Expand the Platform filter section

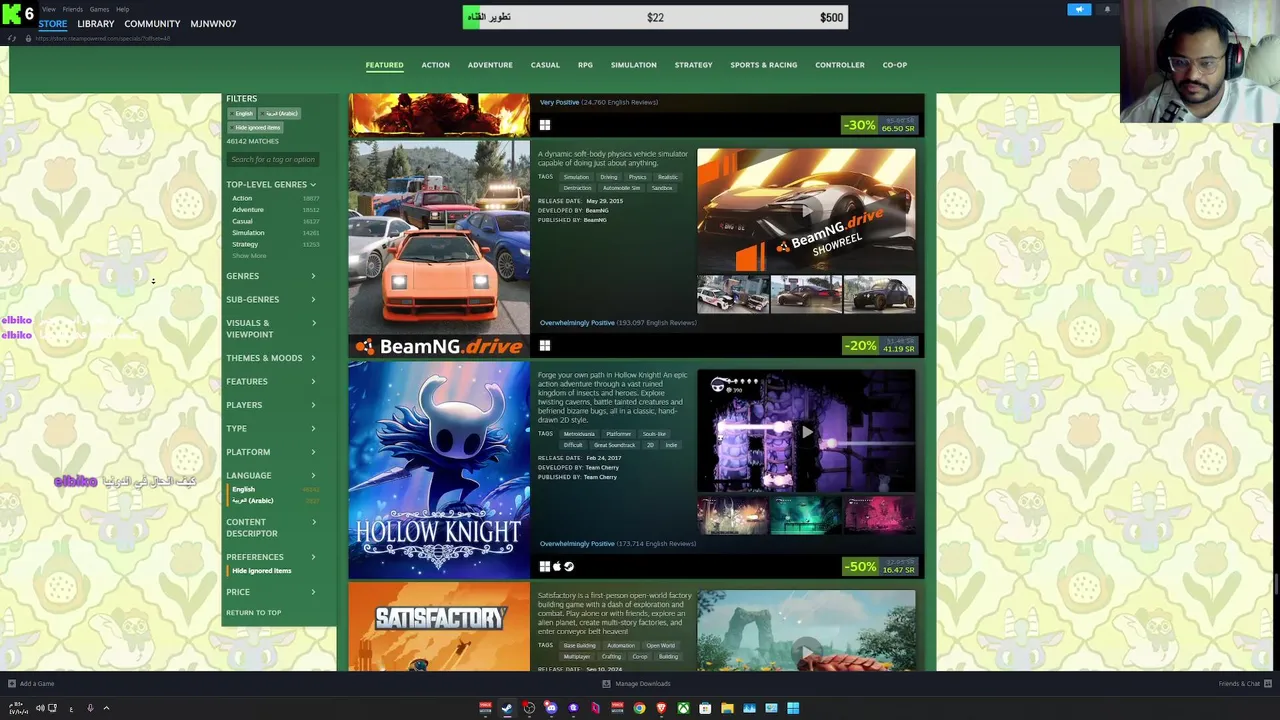click(x=271, y=452)
